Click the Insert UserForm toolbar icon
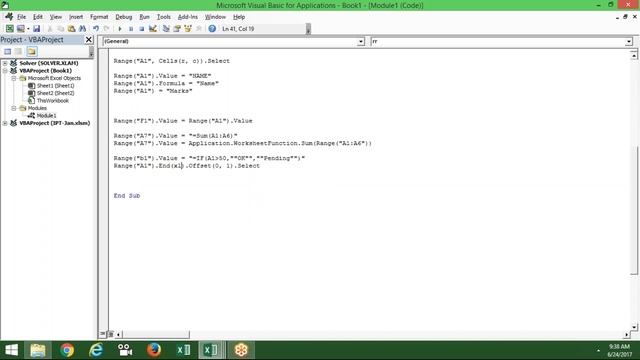Viewport: 640px width, 360px height. coord(20,29)
